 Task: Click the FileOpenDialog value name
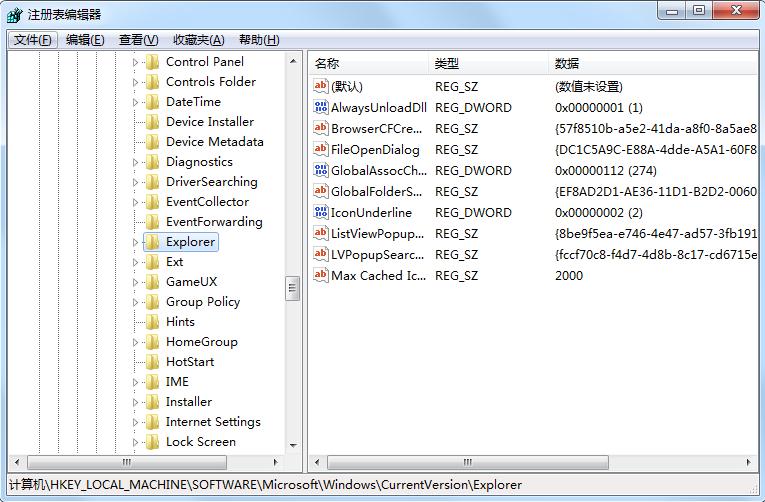tap(375, 149)
